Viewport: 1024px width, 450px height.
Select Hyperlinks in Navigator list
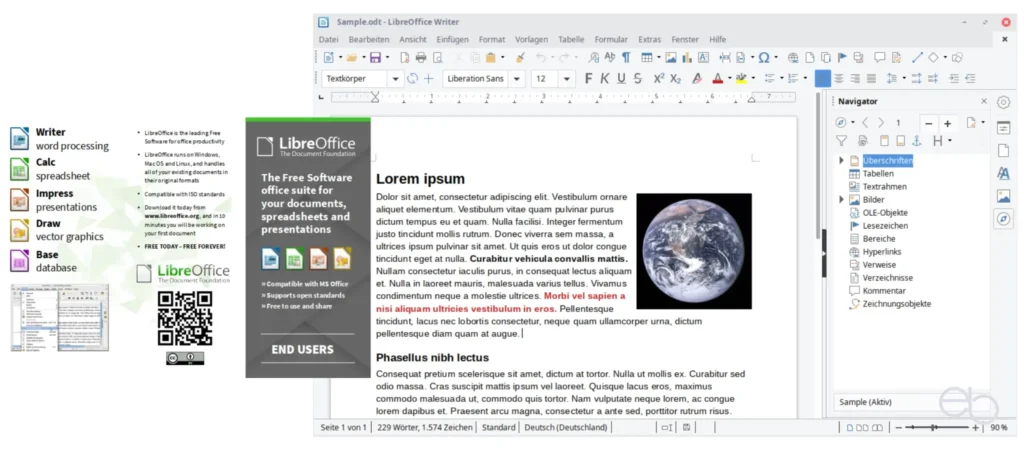[x=882, y=252]
